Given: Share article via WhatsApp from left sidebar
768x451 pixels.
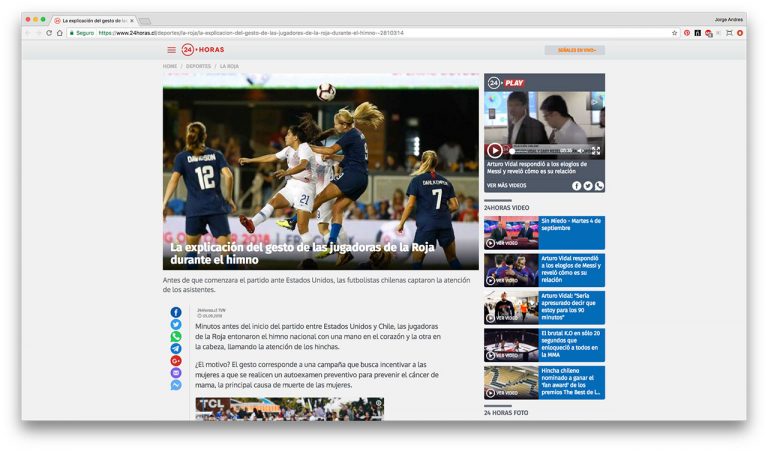Looking at the screenshot, I should point(176,337).
